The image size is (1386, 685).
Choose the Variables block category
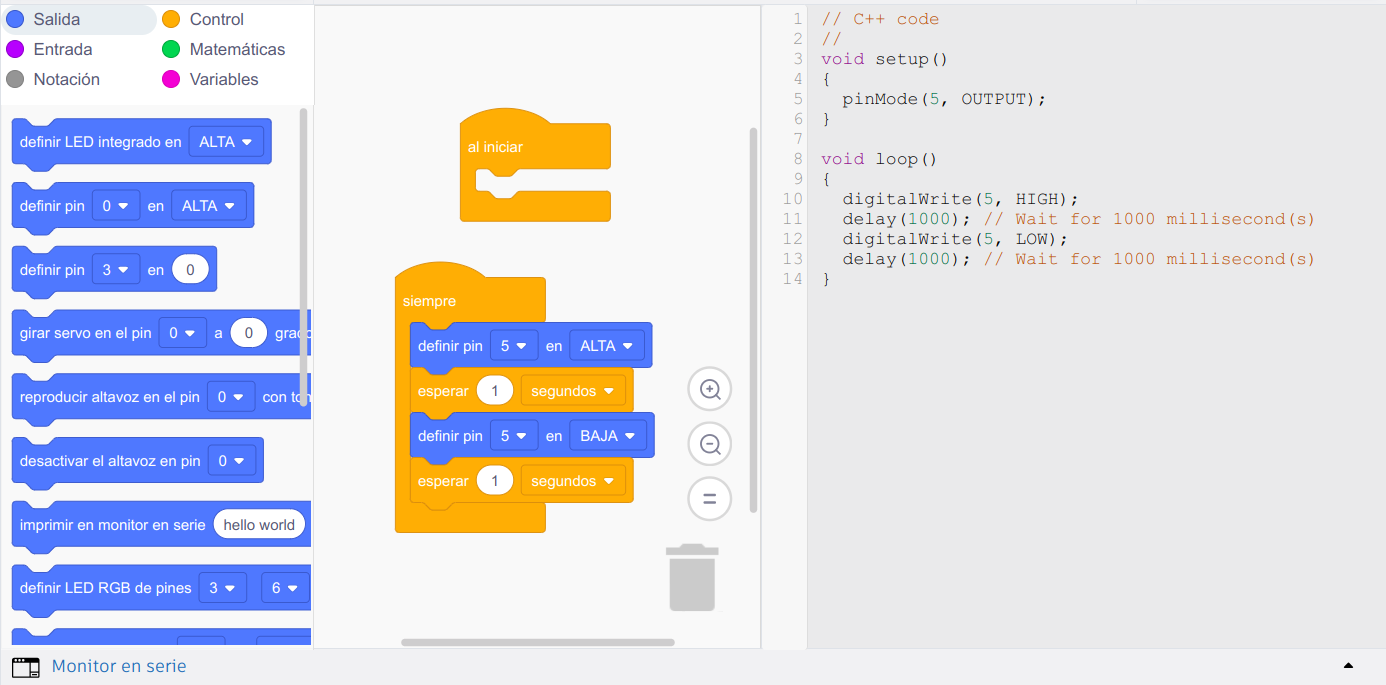click(x=223, y=79)
